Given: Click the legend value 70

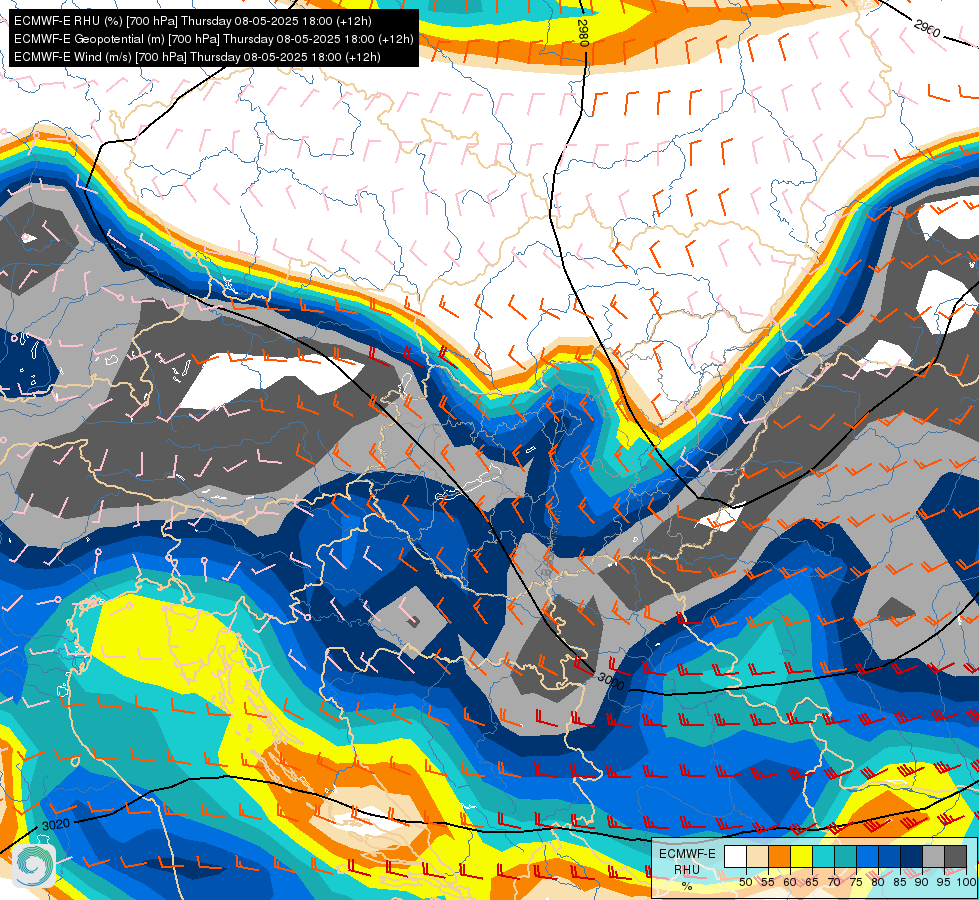Looking at the screenshot, I should click(x=834, y=882).
